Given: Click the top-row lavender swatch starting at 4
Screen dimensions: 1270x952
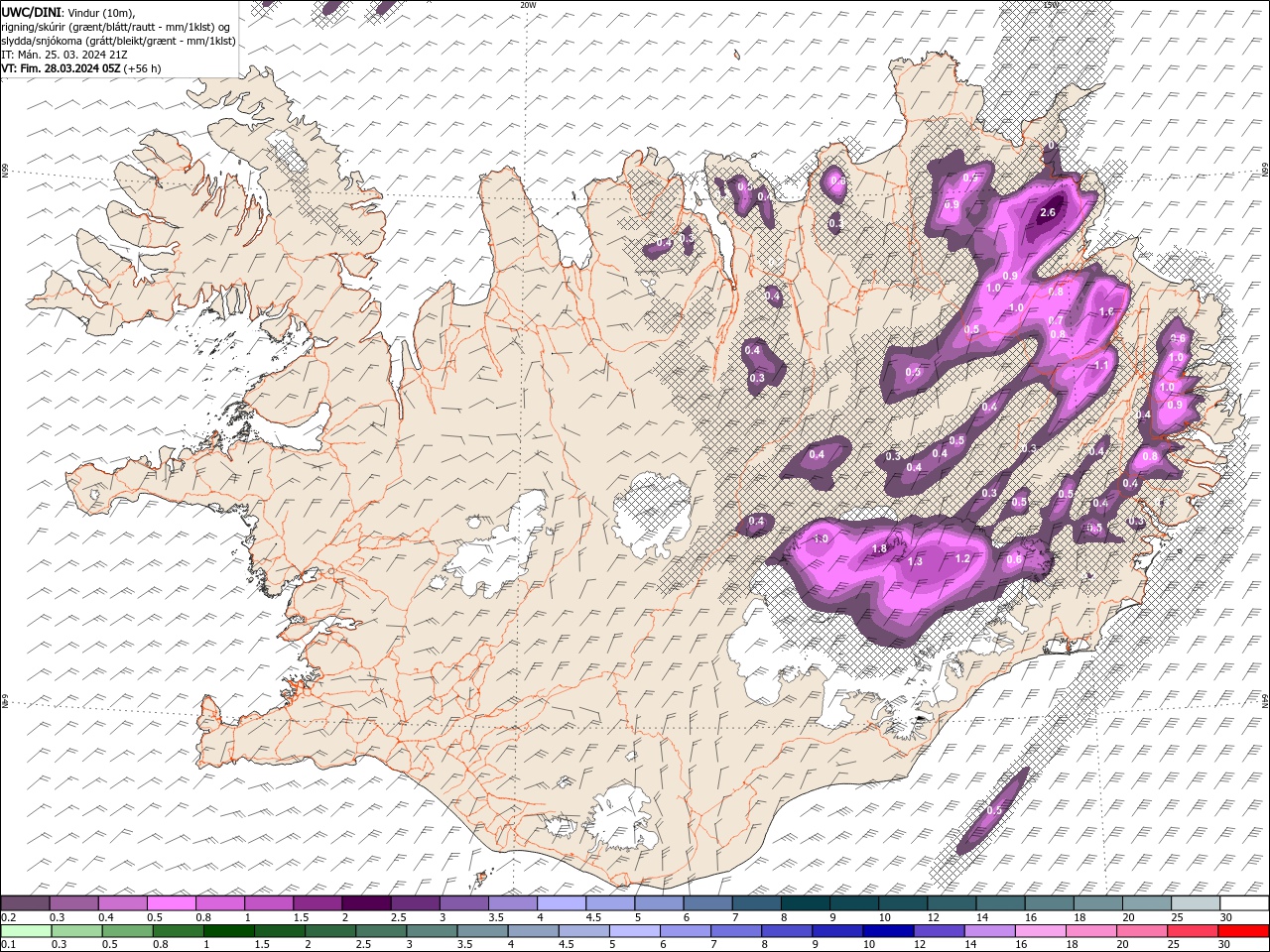Looking at the screenshot, I should pos(562,902).
